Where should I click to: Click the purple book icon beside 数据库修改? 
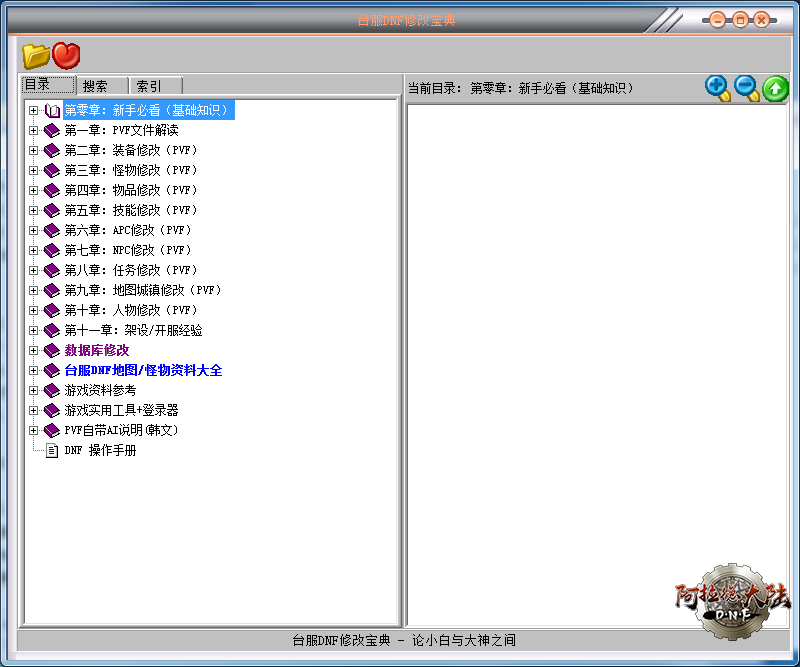(52, 351)
